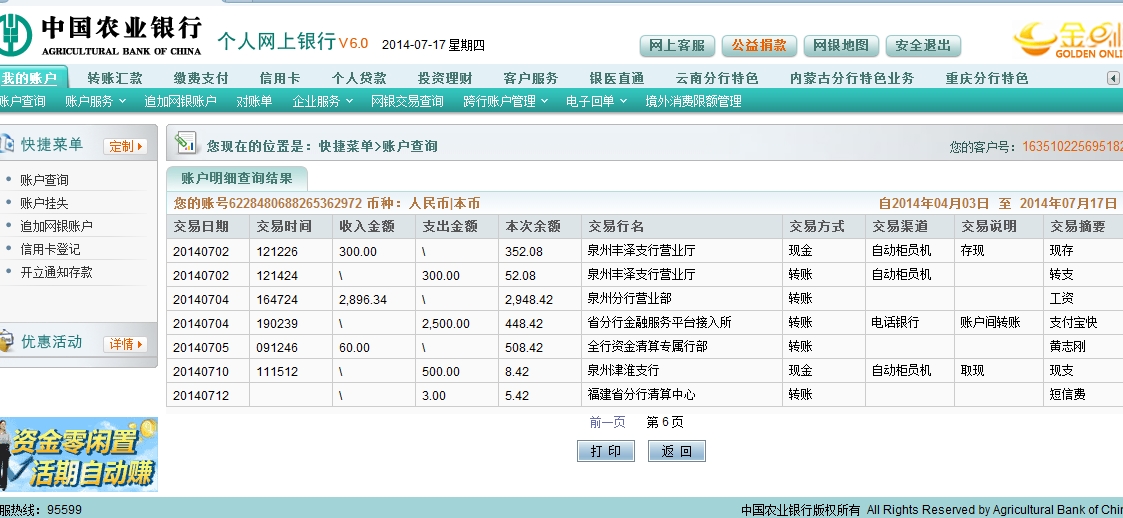Click the location breadcrumb icon
The image size is (1123, 518).
(185, 145)
